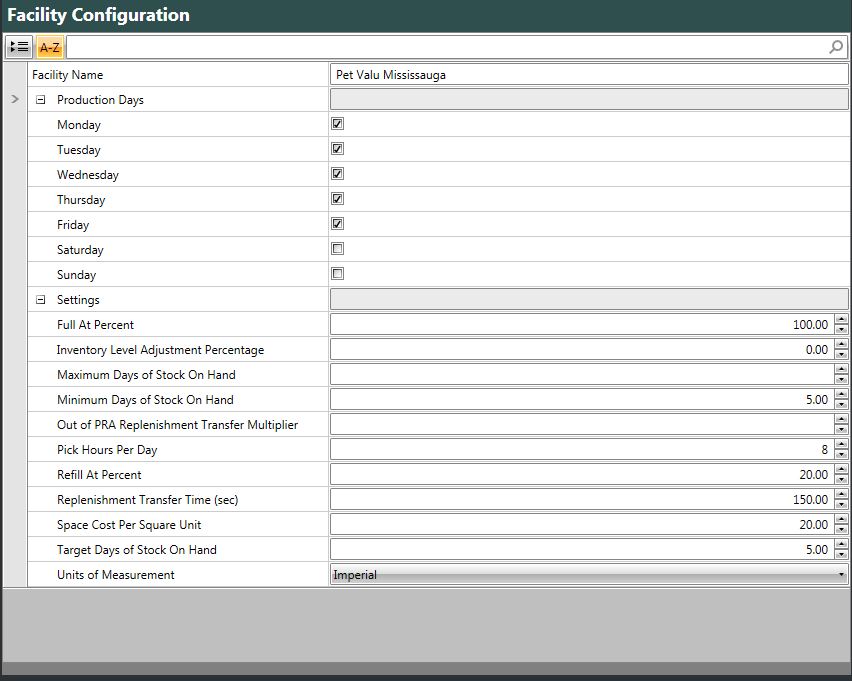Viewport: 852px width, 681px height.
Task: Decrease Refill At Percent value
Action: 841,480
